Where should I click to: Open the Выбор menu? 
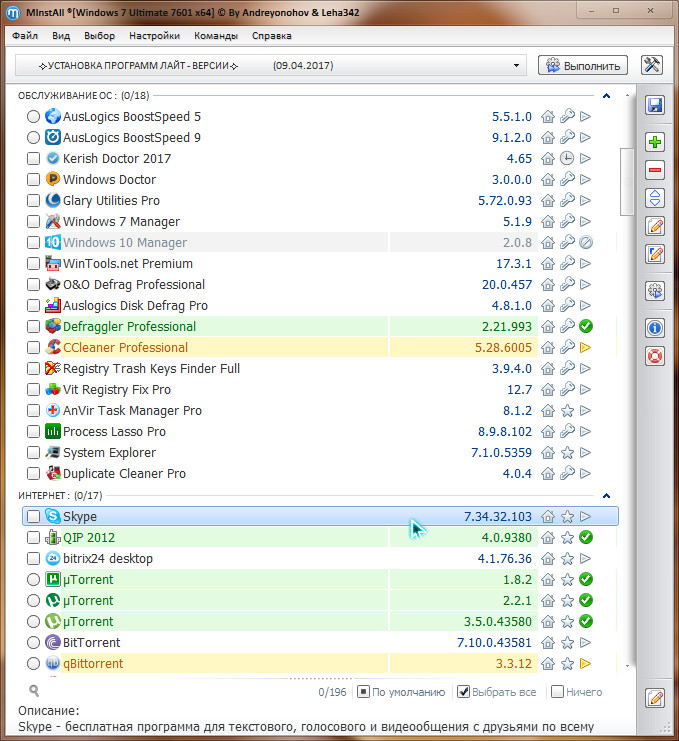pos(99,36)
